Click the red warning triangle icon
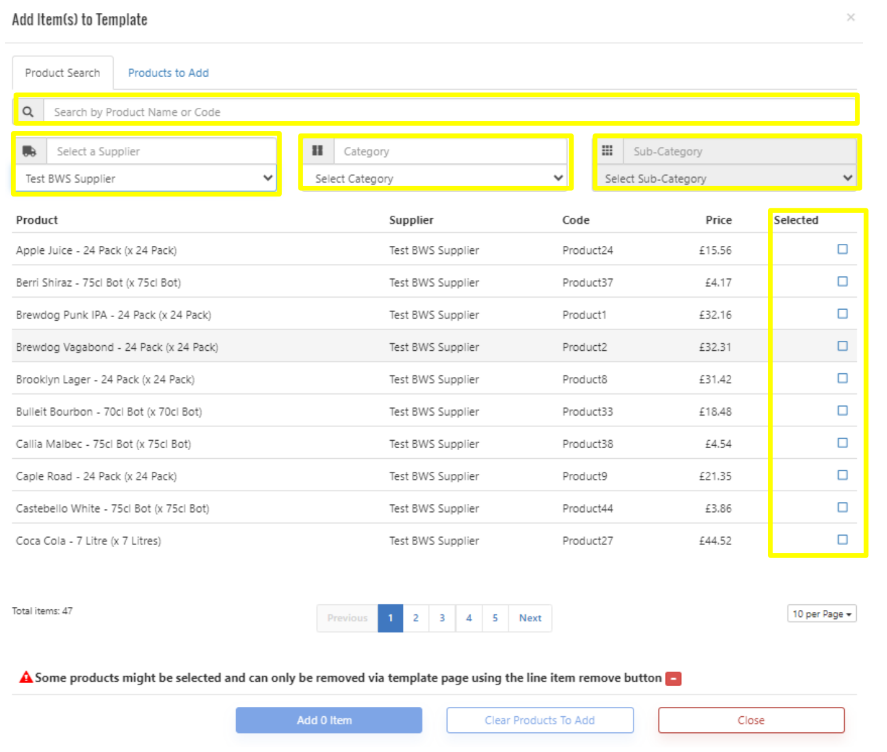This screenshot has height=752, width=887. 26,678
